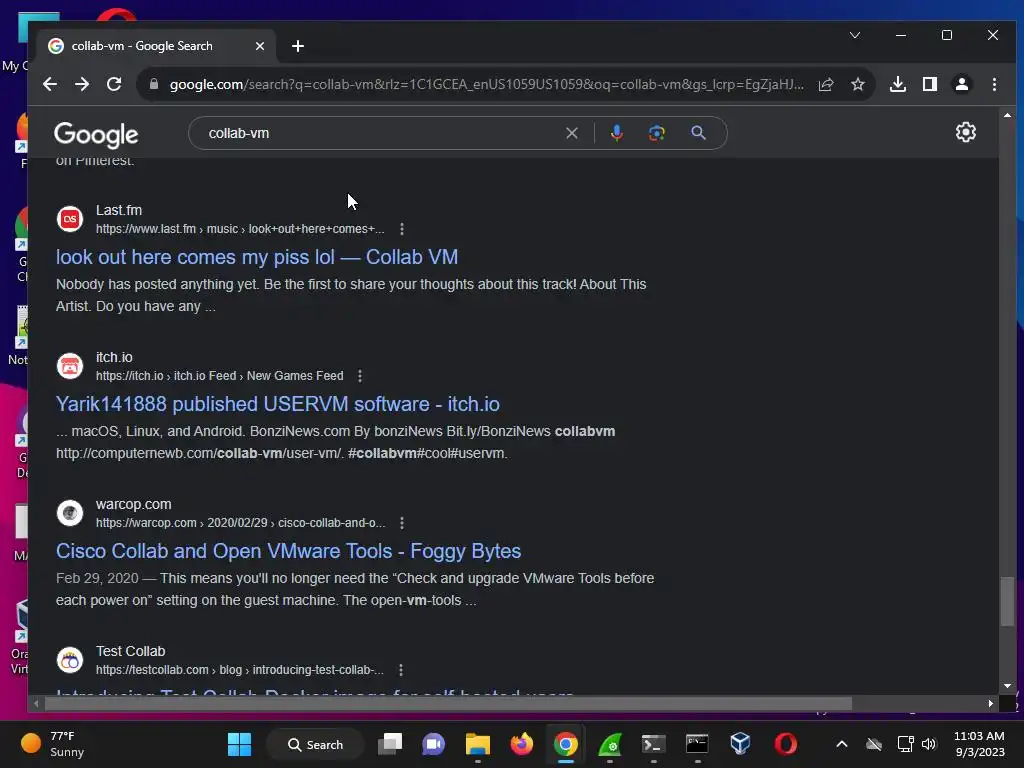1024x768 pixels.
Task: Open Chrome profile menu
Action: (x=962, y=84)
